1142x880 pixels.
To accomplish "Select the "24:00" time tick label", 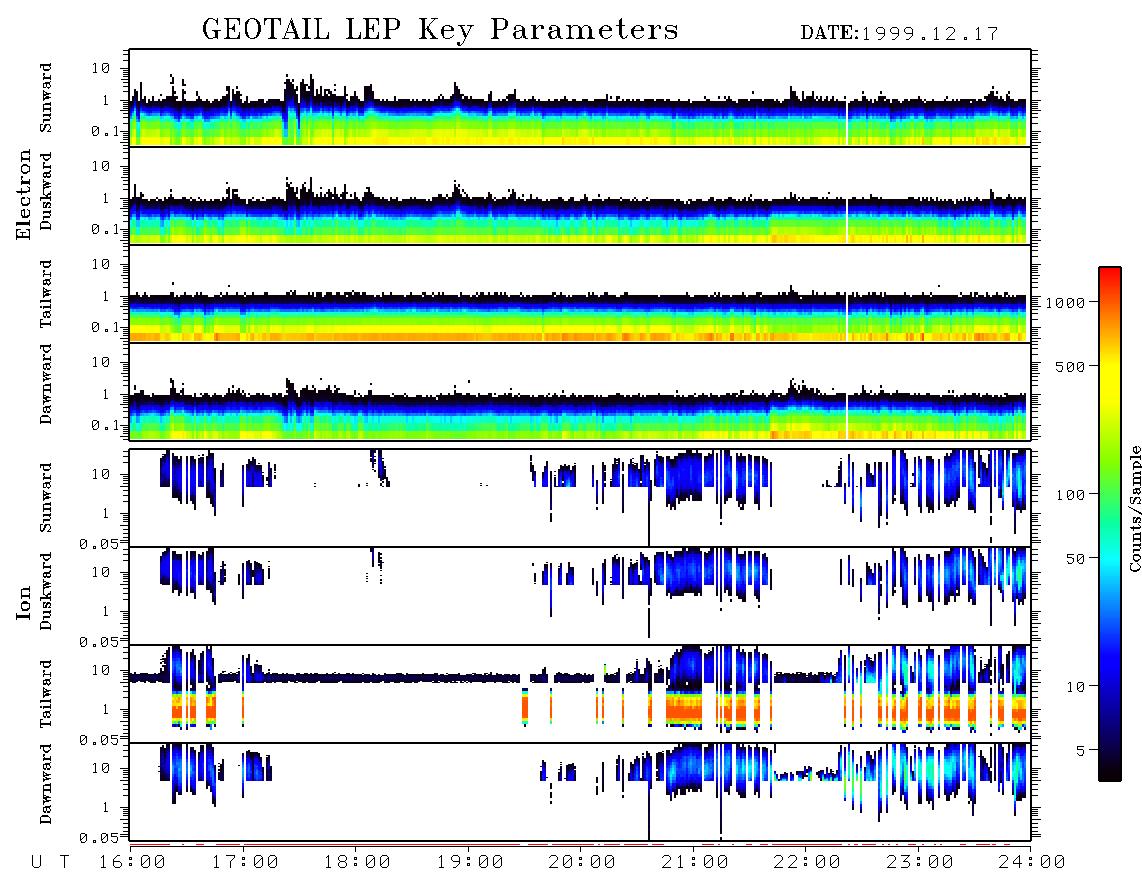I will pyautogui.click(x=1031, y=863).
